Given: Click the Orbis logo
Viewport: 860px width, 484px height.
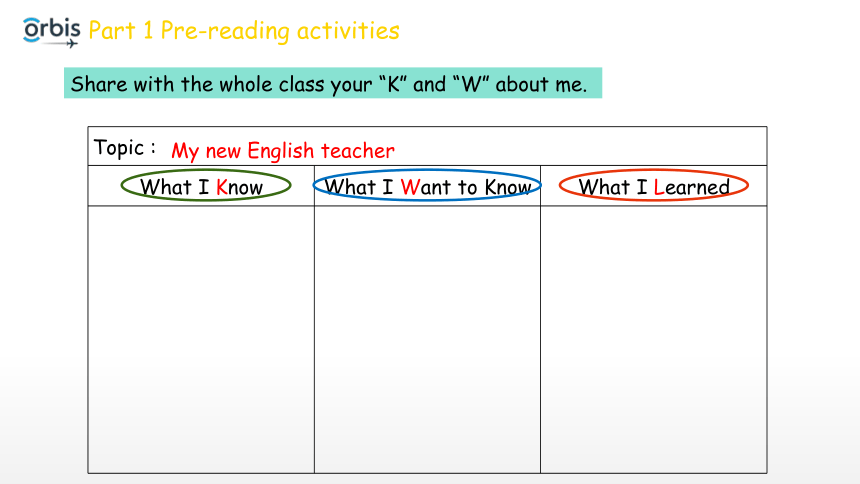Looking at the screenshot, I should (52, 32).
